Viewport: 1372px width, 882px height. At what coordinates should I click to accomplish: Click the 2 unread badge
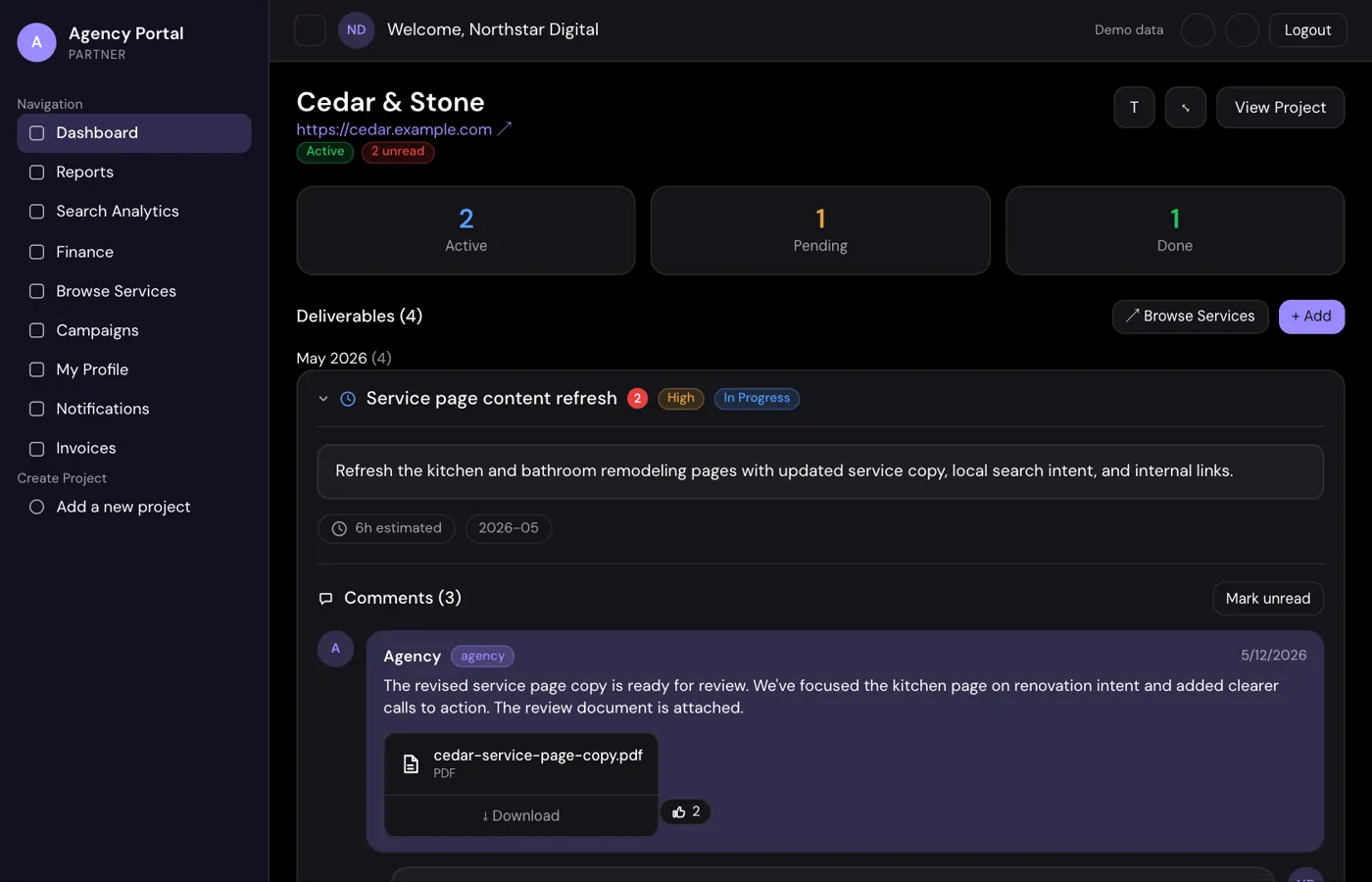tap(398, 152)
